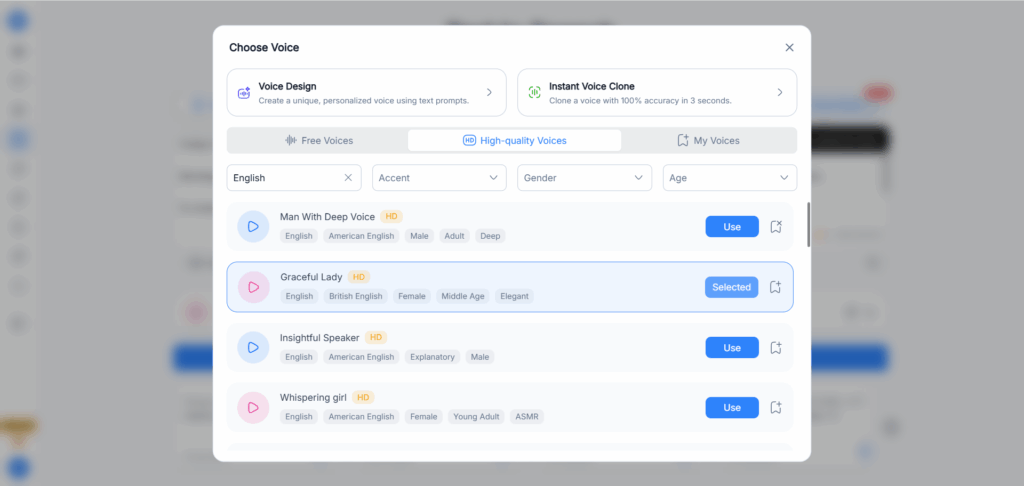Click the Middle Age tag
Viewport: 1024px width, 486px height.
point(463,296)
